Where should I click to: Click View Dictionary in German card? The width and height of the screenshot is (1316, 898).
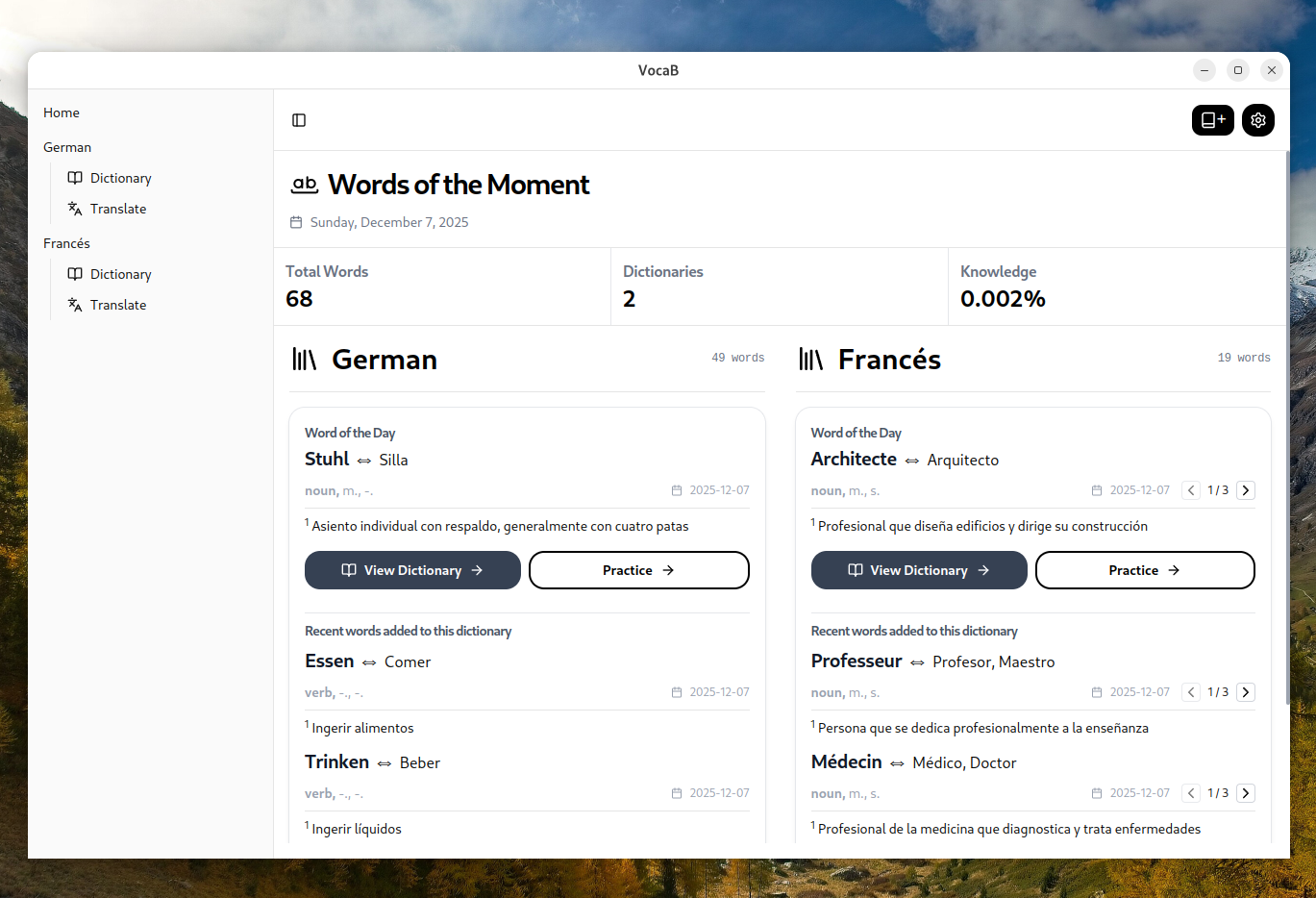(x=412, y=570)
